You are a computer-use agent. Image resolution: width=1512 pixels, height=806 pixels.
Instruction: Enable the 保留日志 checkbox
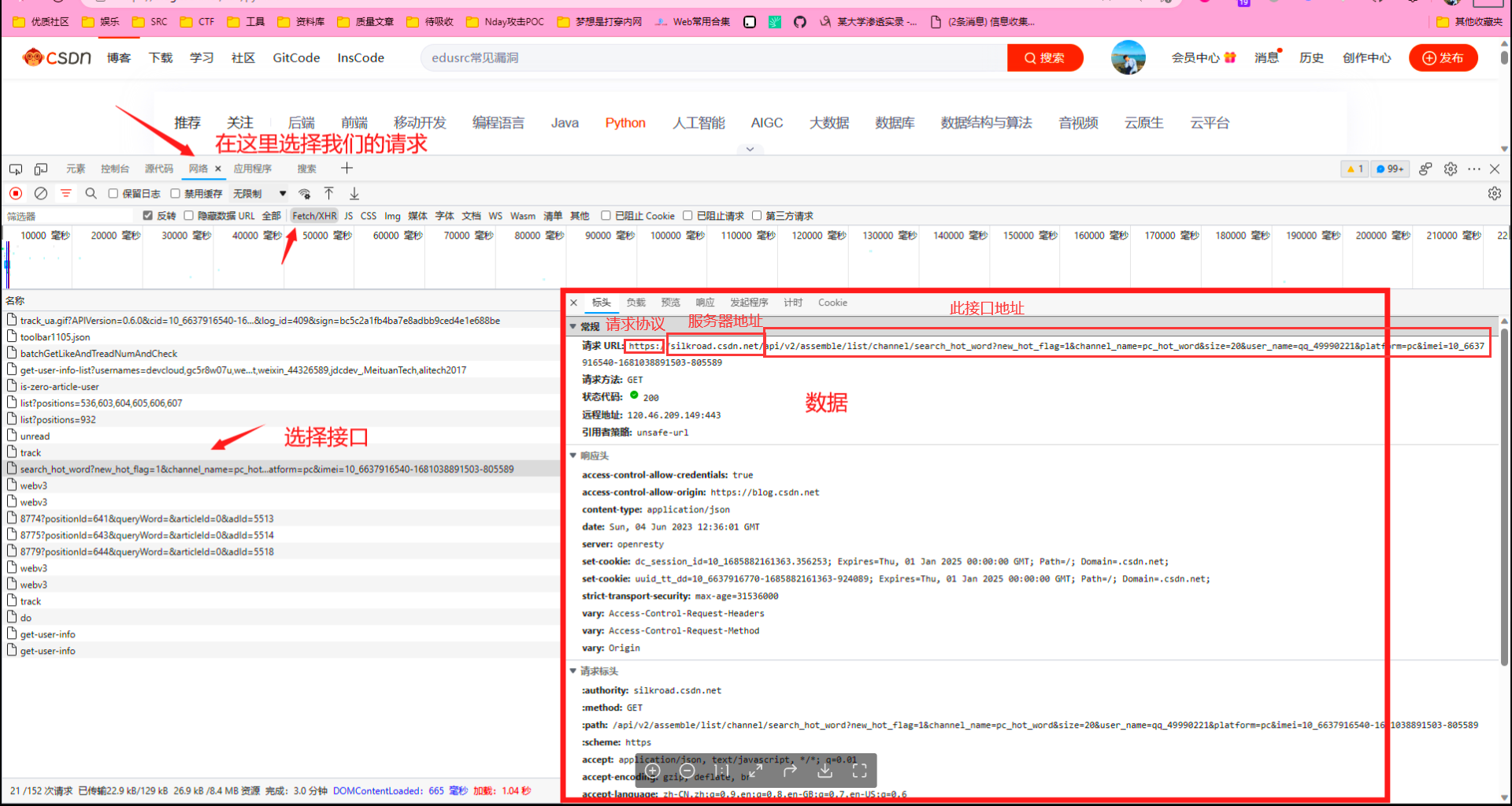(x=113, y=194)
